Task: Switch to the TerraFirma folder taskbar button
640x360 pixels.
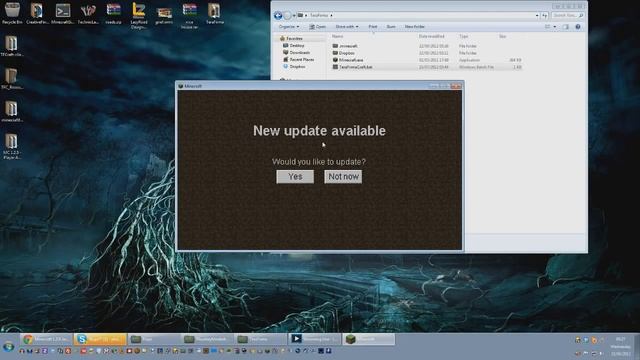Action: tap(261, 339)
